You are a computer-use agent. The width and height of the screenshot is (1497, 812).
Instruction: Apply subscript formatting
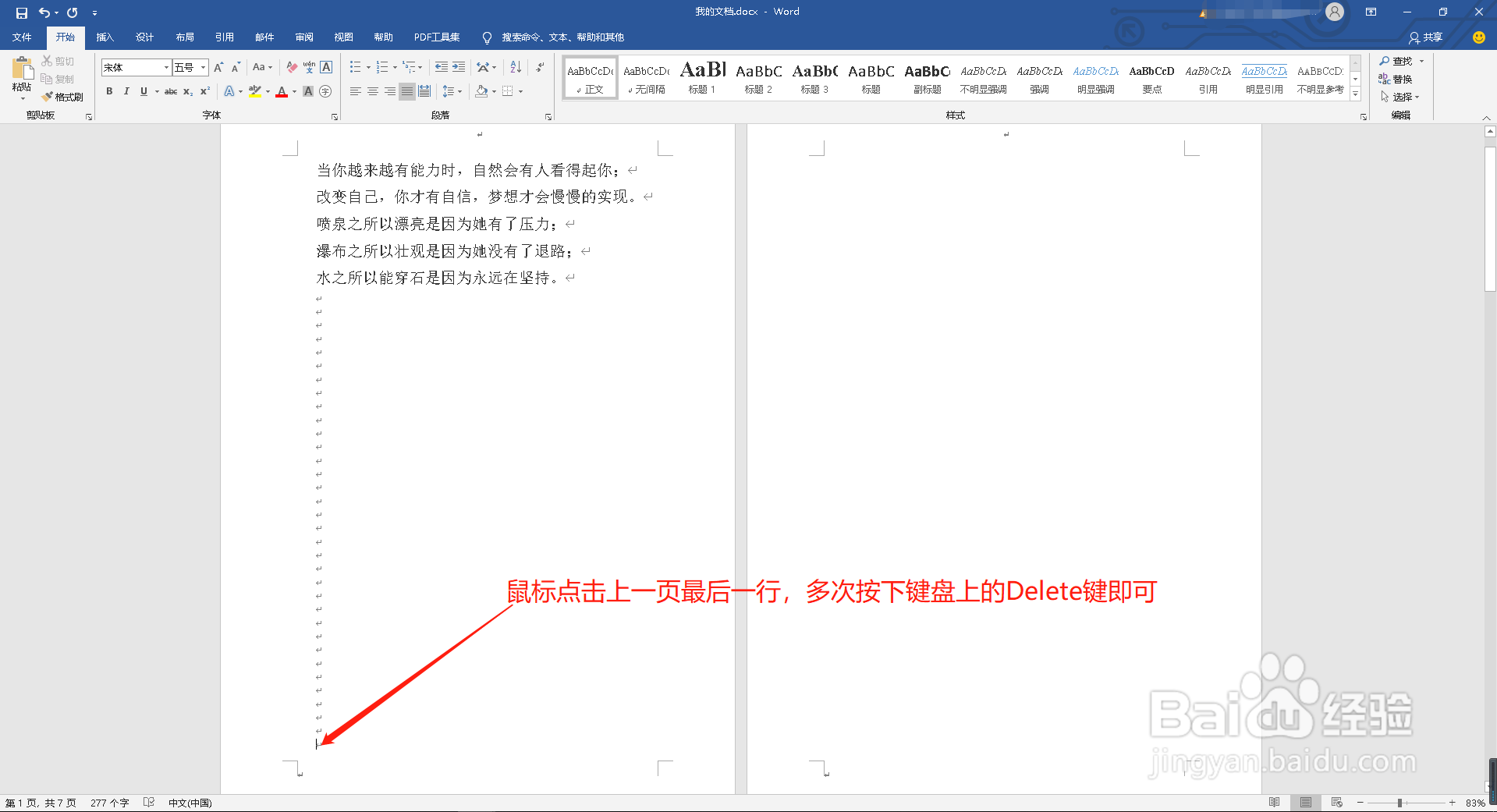(187, 91)
